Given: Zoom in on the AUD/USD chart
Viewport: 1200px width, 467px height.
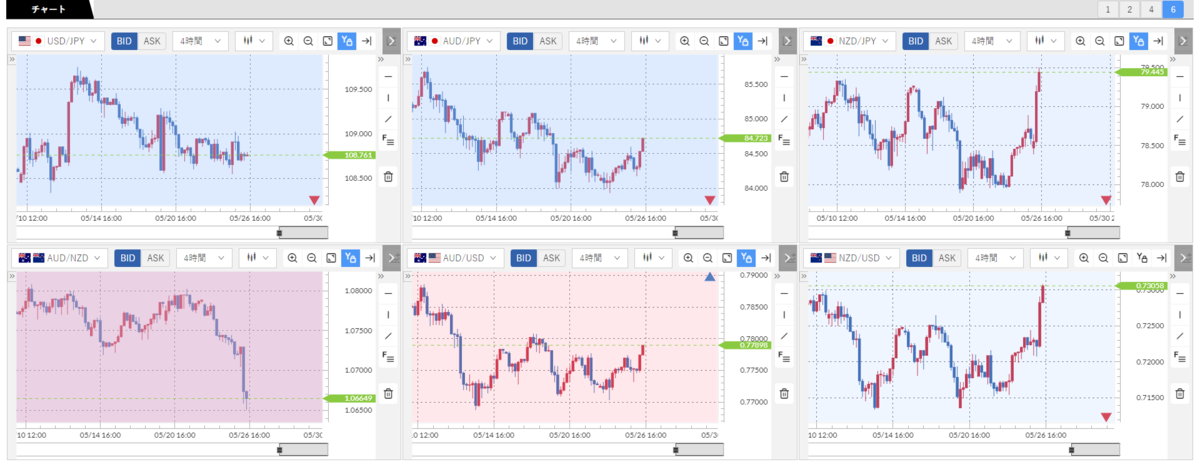Looking at the screenshot, I should click(688, 258).
